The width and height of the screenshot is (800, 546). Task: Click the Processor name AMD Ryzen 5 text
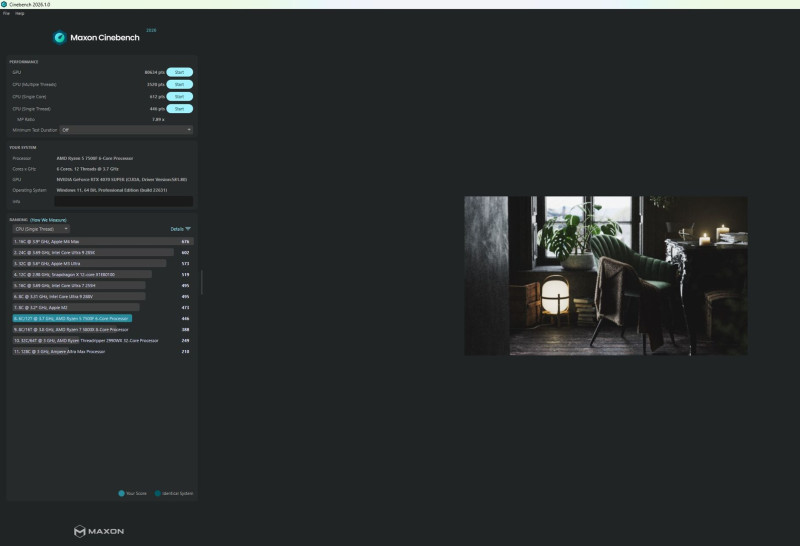pos(95,158)
